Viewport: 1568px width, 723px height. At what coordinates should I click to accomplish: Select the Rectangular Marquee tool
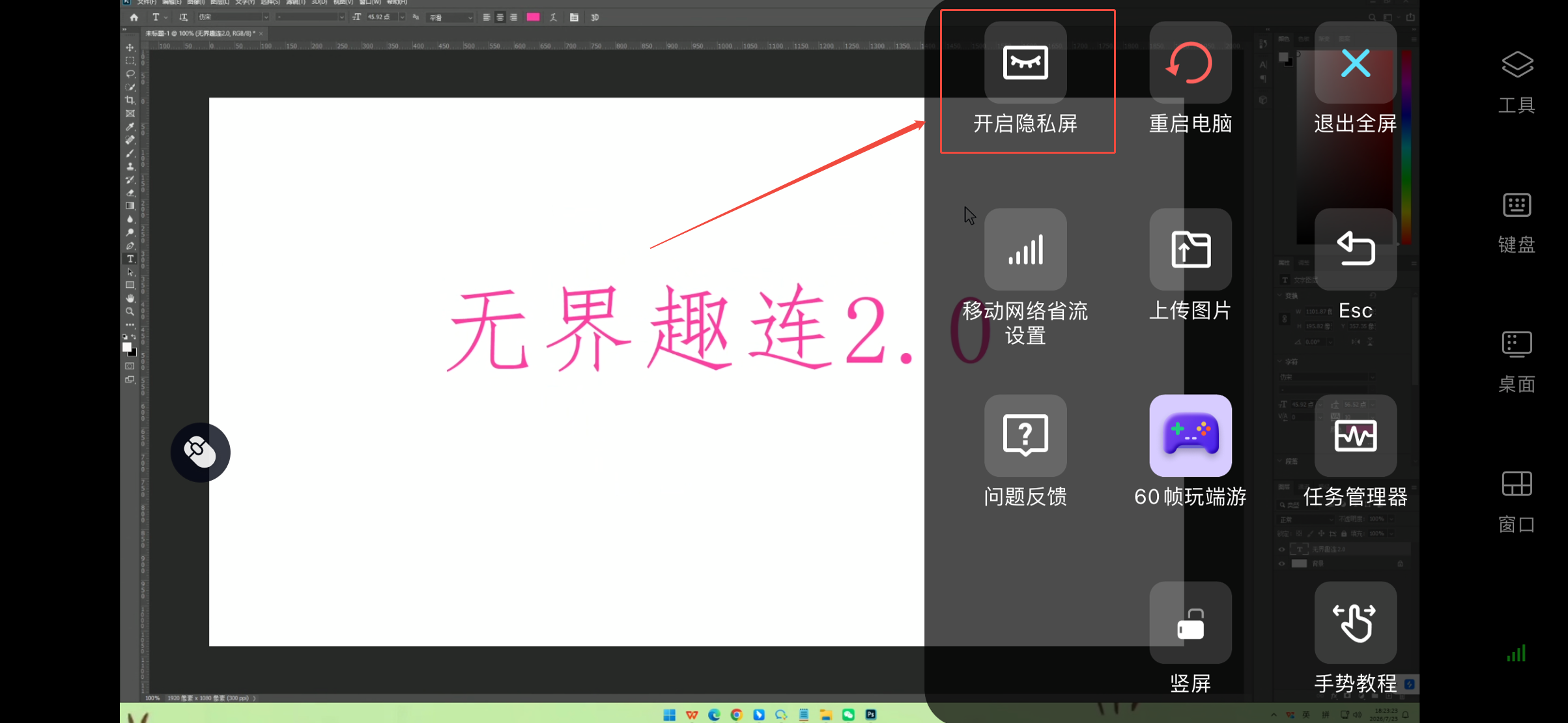[130, 61]
